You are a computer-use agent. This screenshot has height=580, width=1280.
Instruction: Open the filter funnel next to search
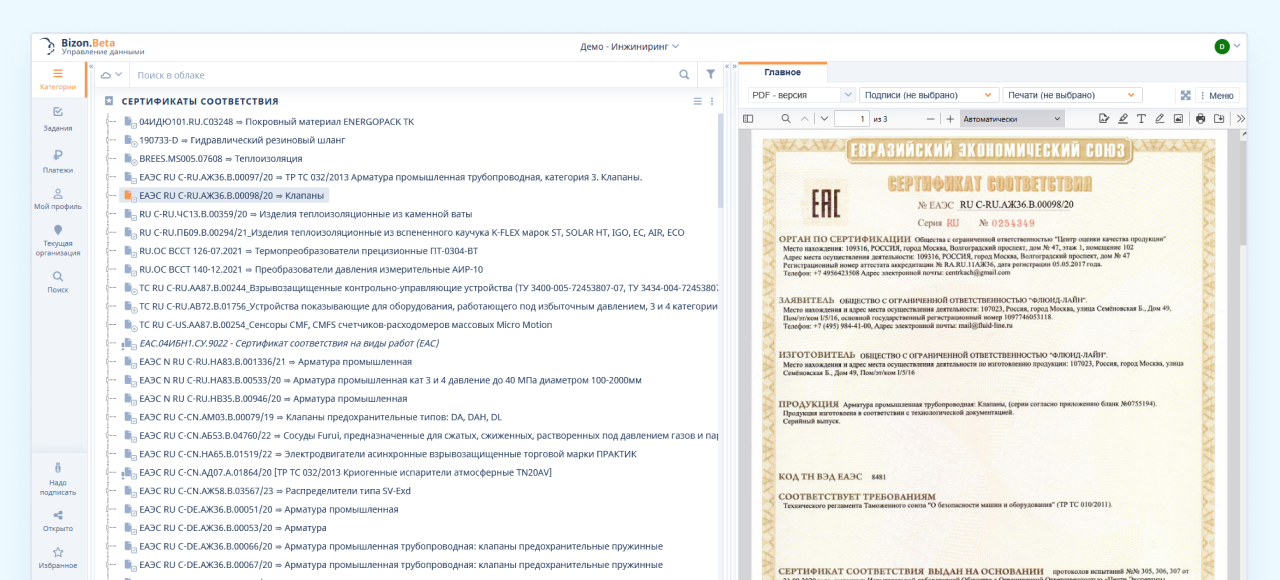pos(710,75)
